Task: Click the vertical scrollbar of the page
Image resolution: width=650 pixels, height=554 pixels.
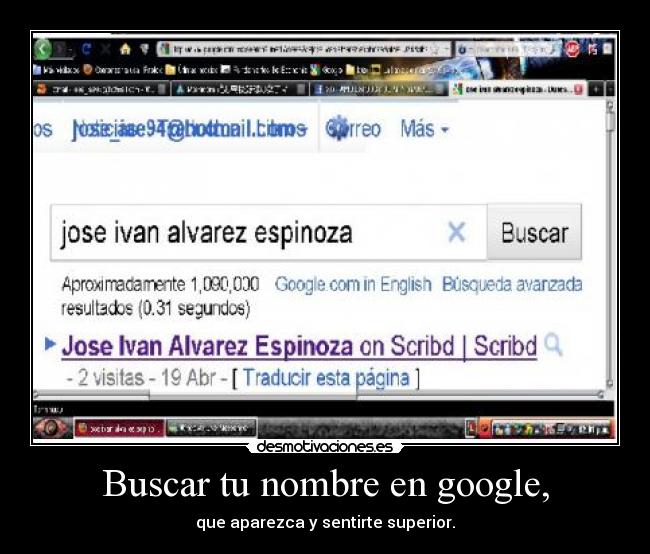Action: click(609, 245)
